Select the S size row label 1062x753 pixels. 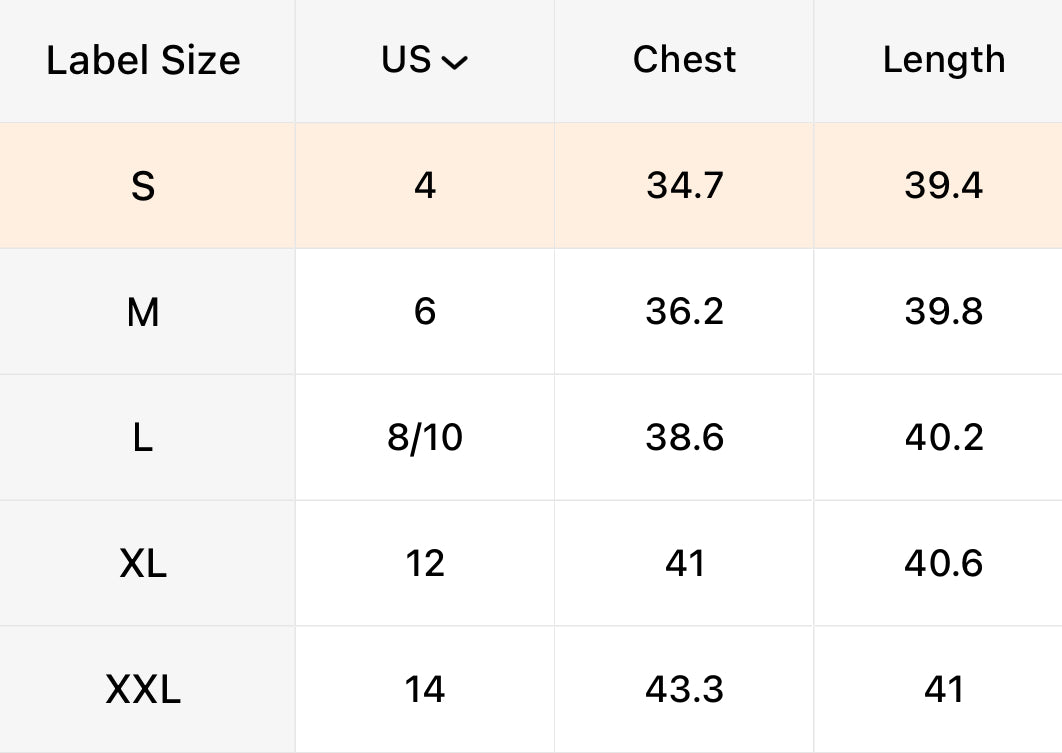pyautogui.click(x=143, y=186)
